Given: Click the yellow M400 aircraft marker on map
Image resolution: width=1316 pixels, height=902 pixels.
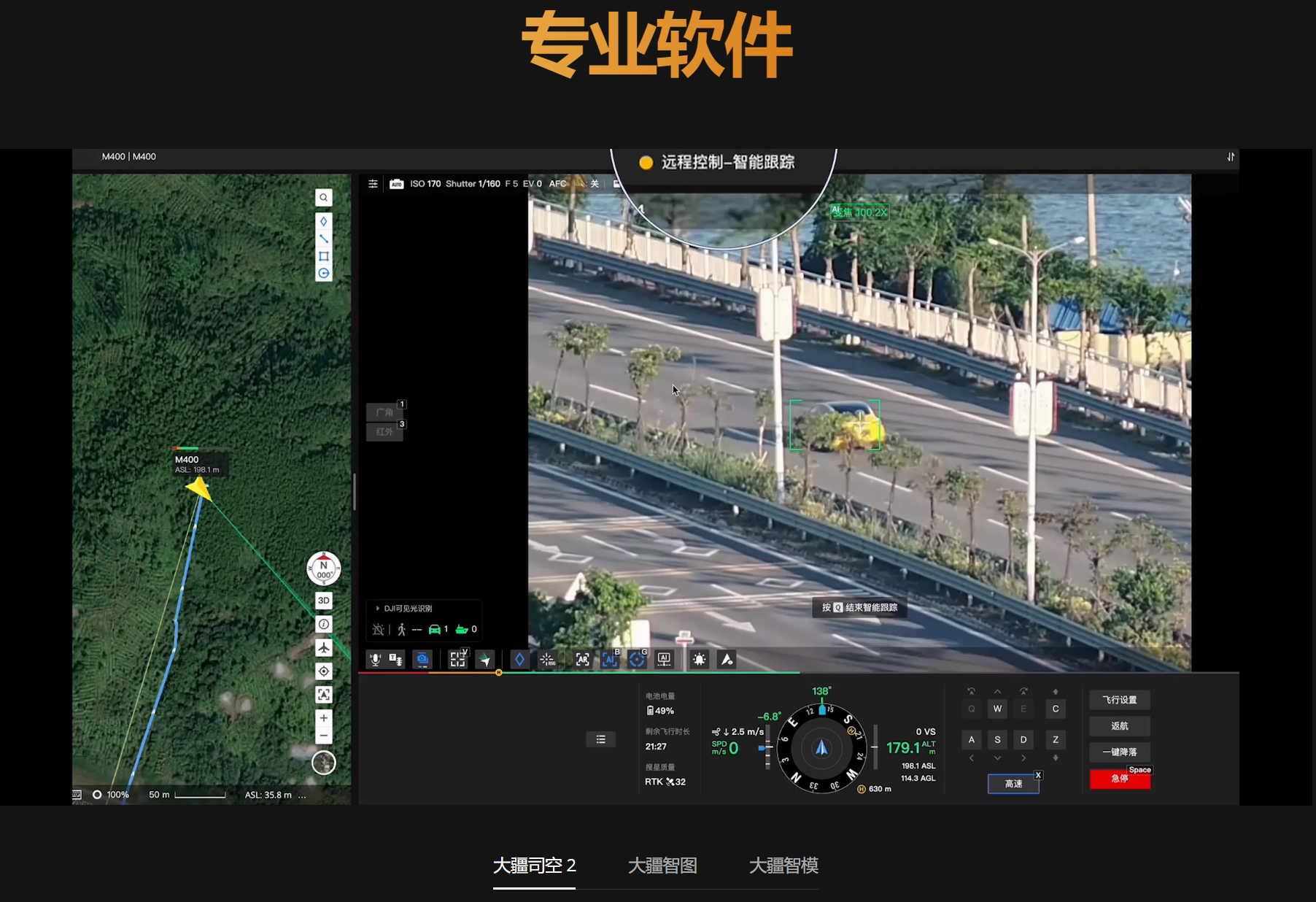Looking at the screenshot, I should 199,488.
